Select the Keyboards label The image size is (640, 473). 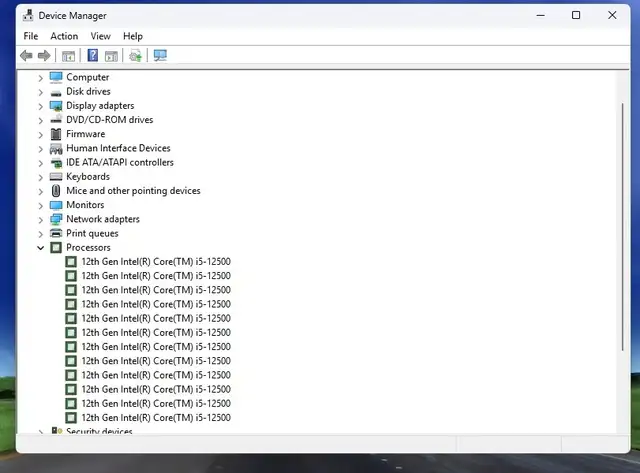point(88,177)
